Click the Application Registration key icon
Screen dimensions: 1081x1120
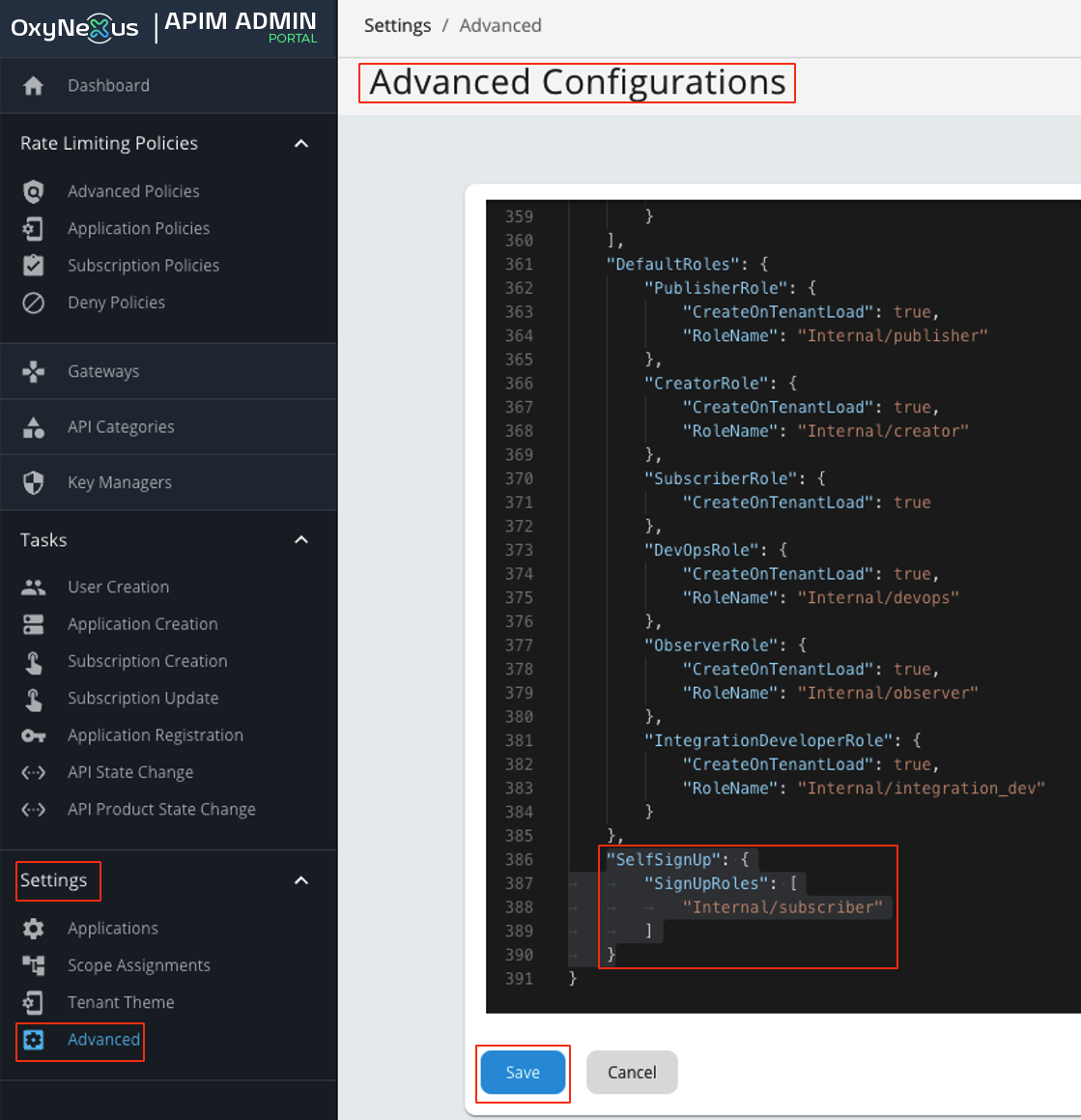pyautogui.click(x=33, y=735)
